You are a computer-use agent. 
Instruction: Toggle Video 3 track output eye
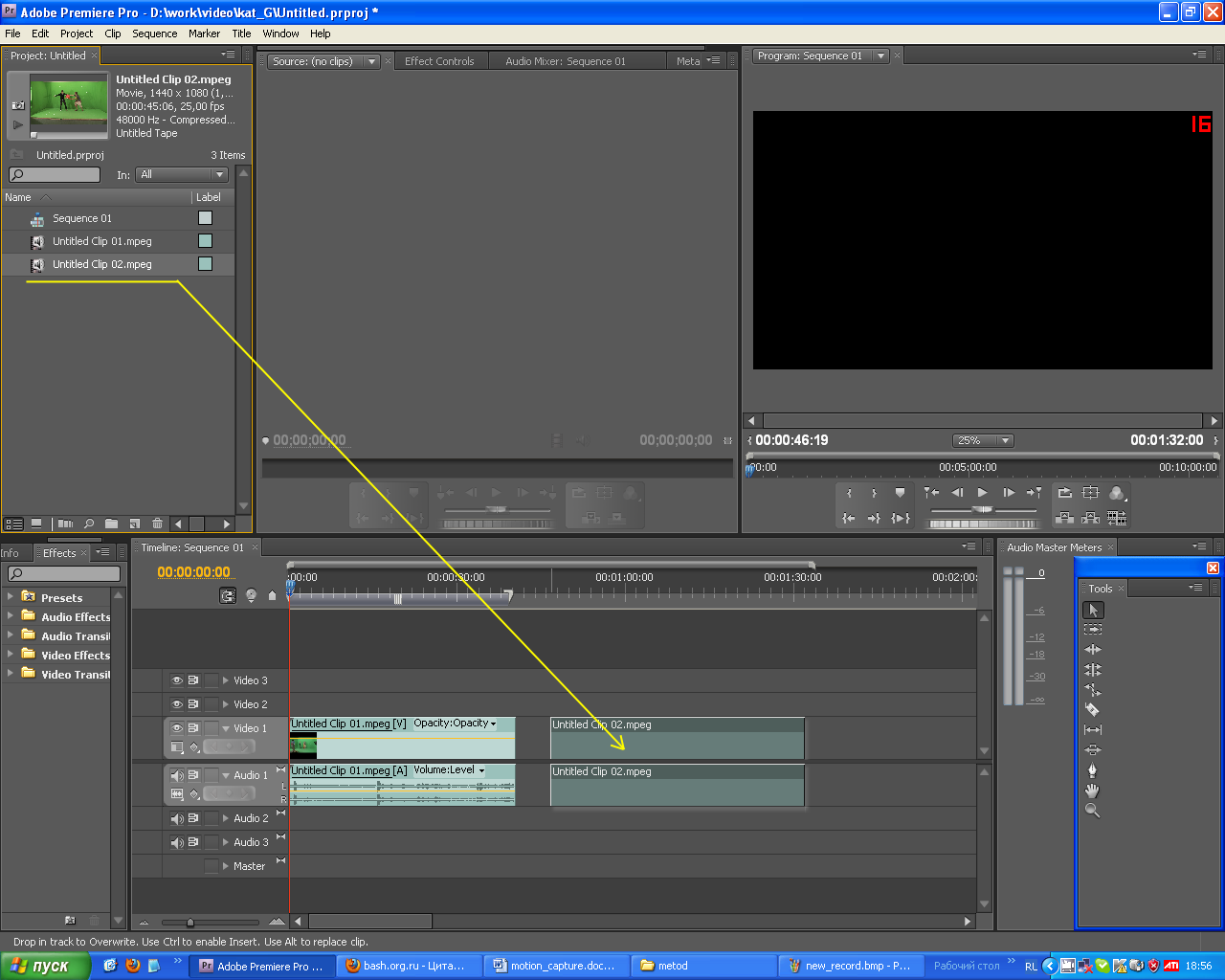(177, 680)
